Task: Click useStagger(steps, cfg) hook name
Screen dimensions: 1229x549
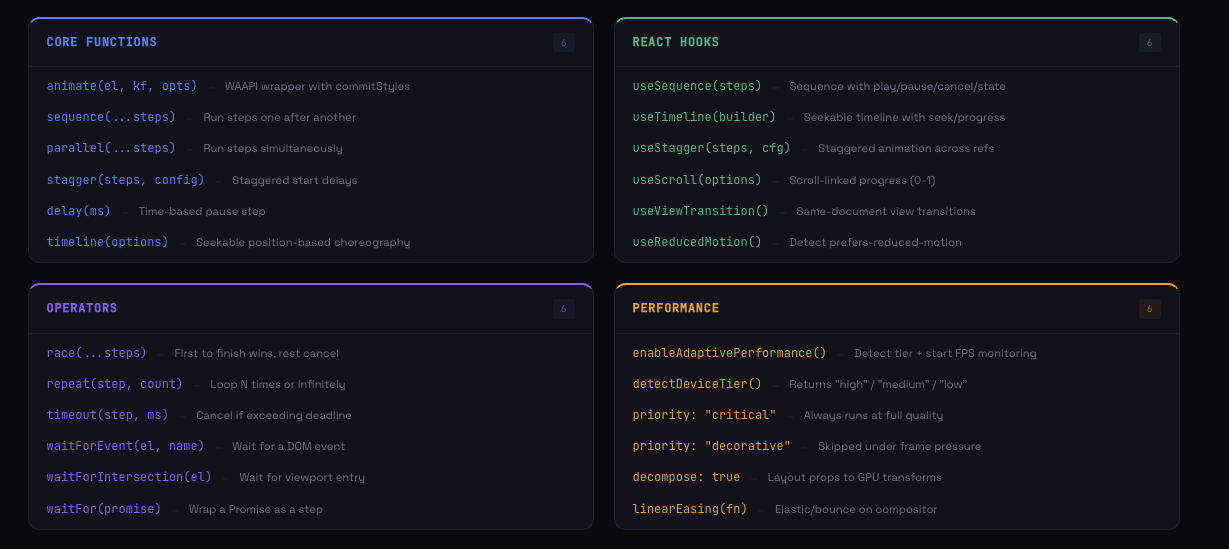Action: (x=711, y=148)
